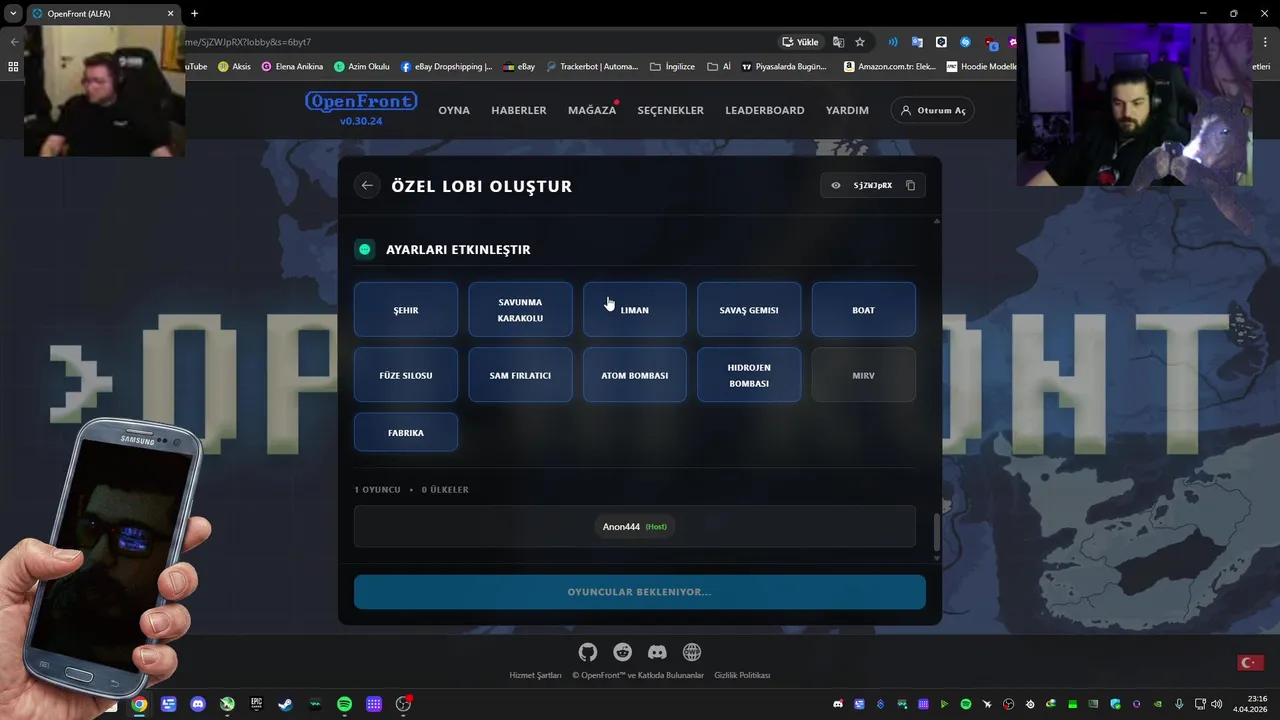Viewport: 1280px width, 720px height.
Task: Click the Oyuncular Bekleniyor button
Action: [640, 592]
